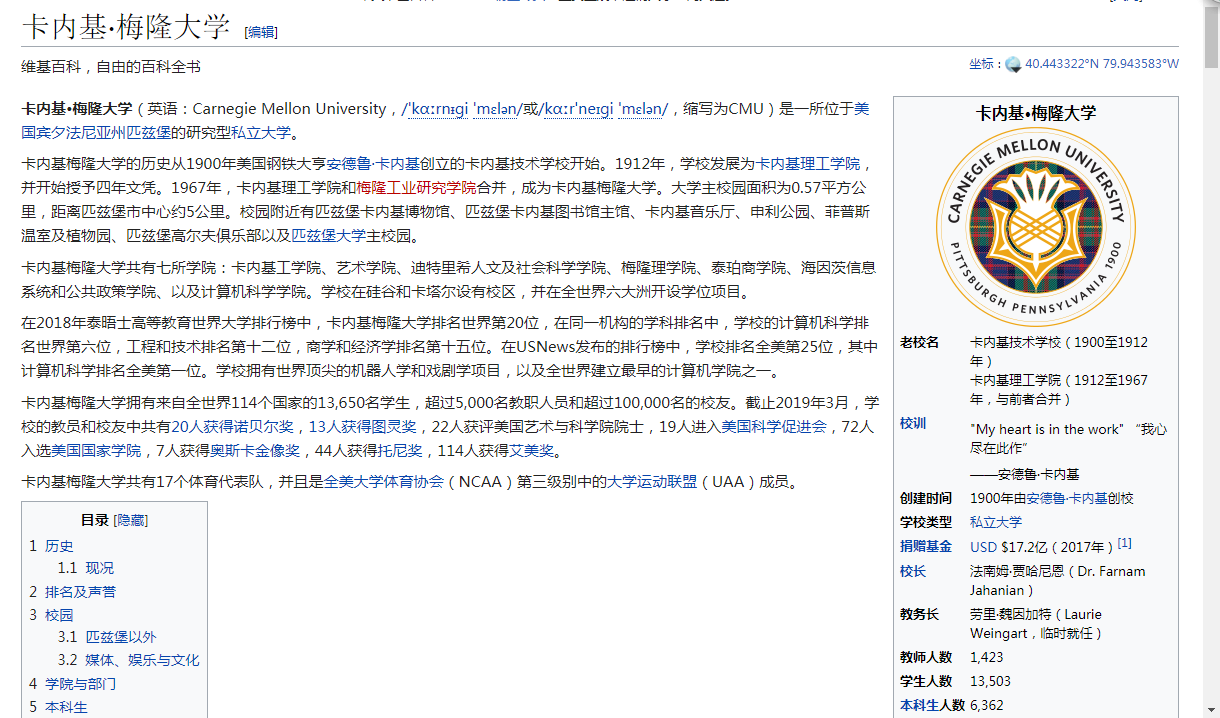
Task: Open the 美国科学促进会 link
Action: tap(774, 426)
